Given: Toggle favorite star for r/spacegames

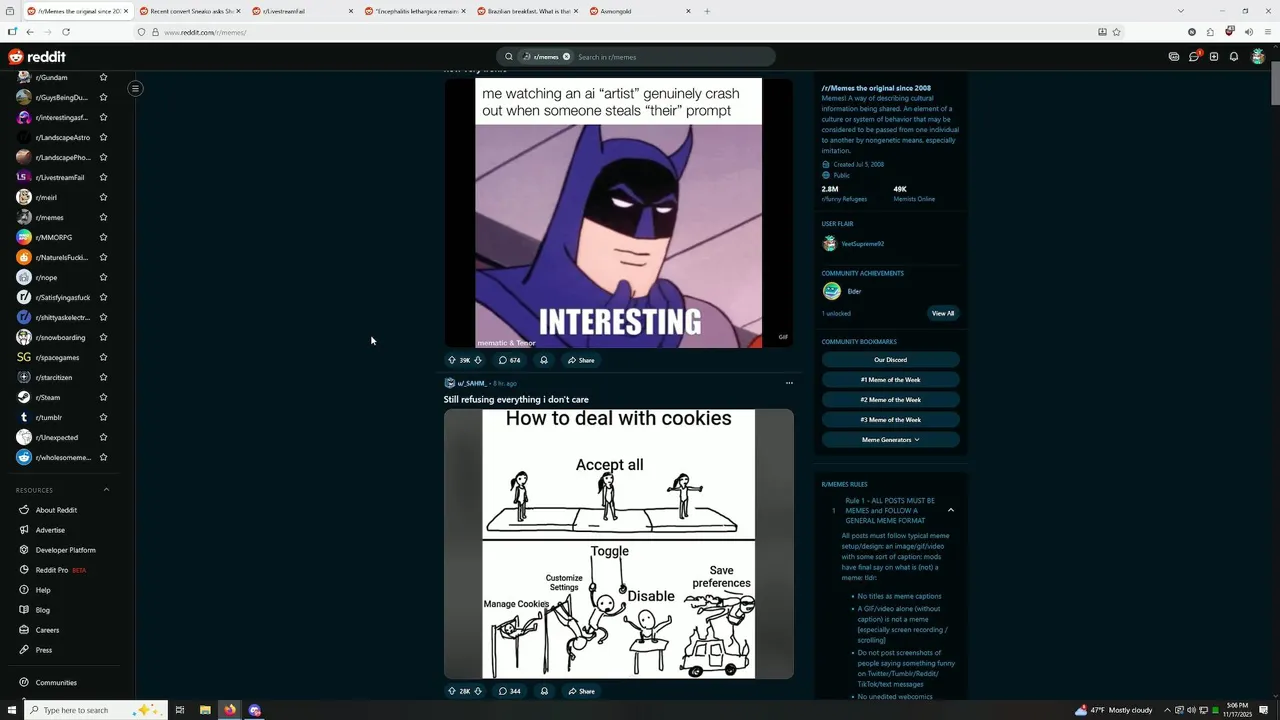Looking at the screenshot, I should click(103, 357).
